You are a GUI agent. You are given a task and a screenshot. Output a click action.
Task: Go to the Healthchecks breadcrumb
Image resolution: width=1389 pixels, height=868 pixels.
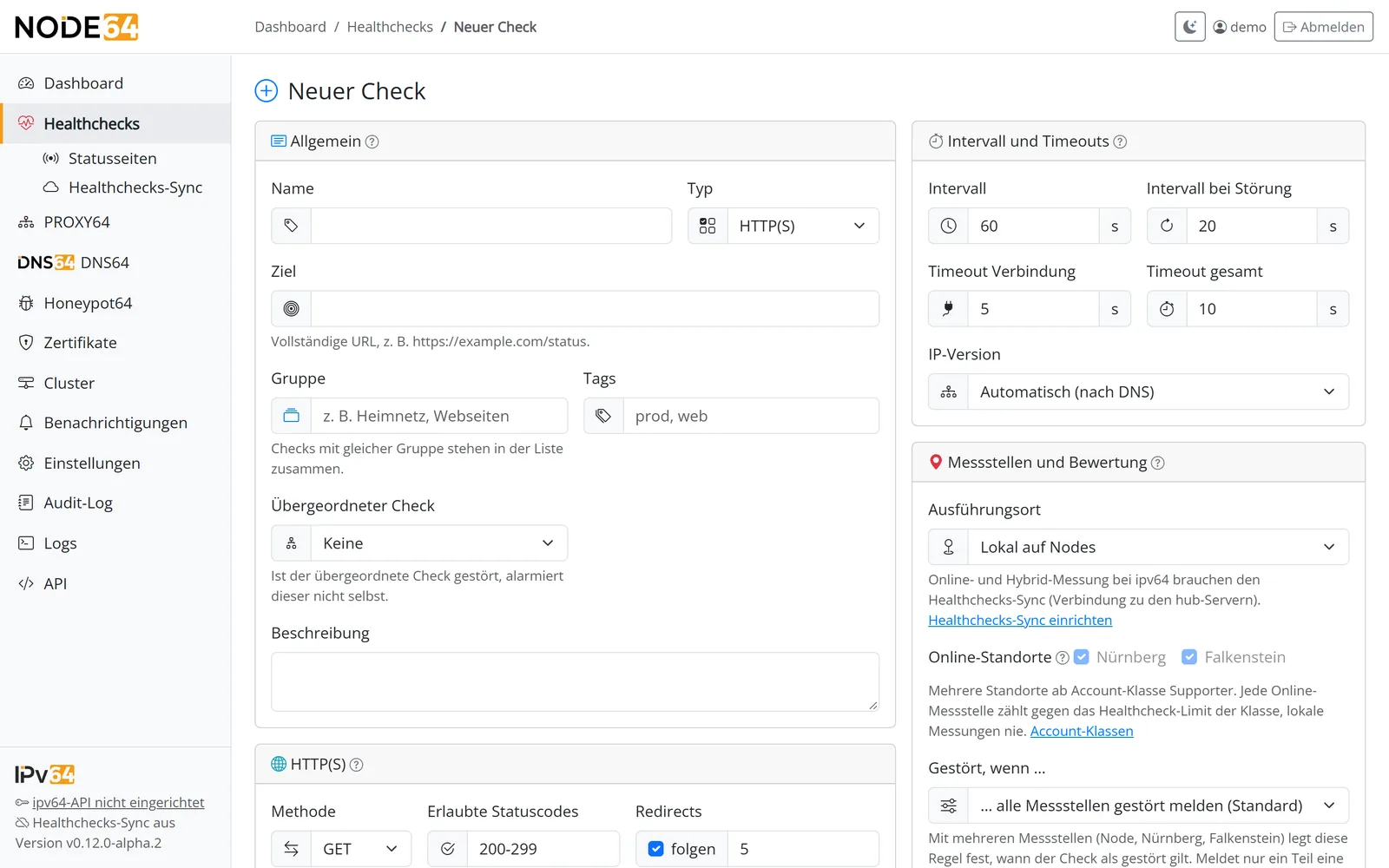point(390,27)
